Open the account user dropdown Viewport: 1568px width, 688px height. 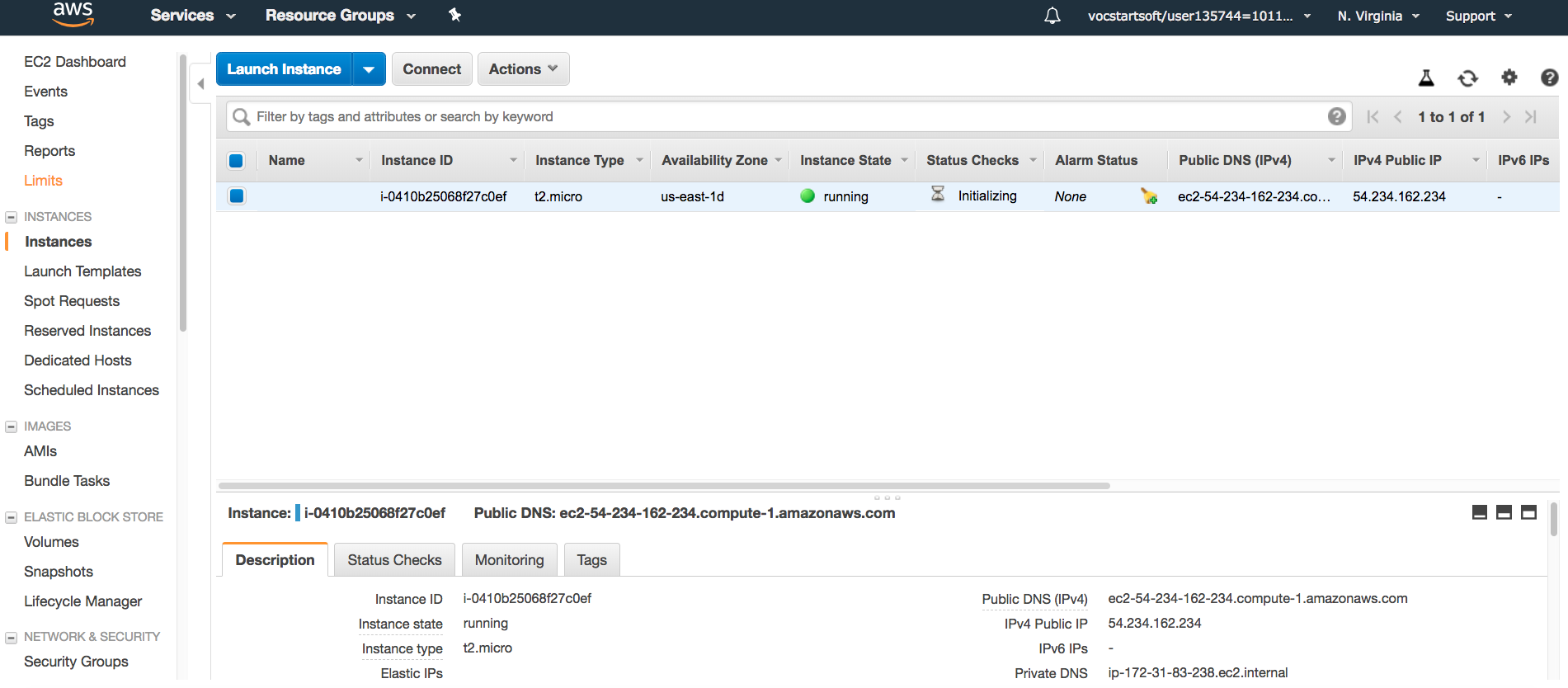click(x=1198, y=16)
